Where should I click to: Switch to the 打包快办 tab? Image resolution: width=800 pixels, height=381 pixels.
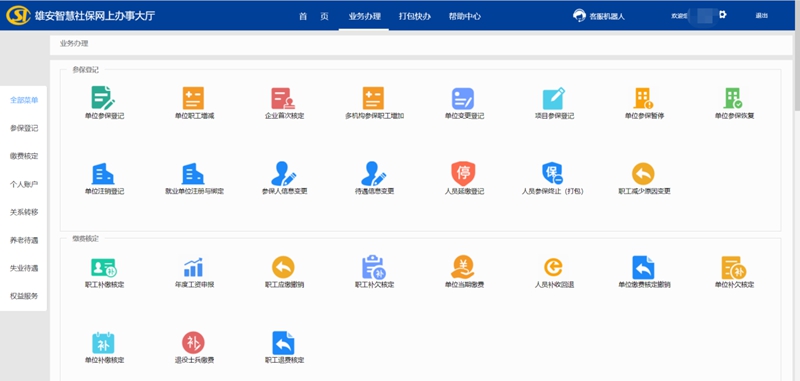tap(414, 16)
